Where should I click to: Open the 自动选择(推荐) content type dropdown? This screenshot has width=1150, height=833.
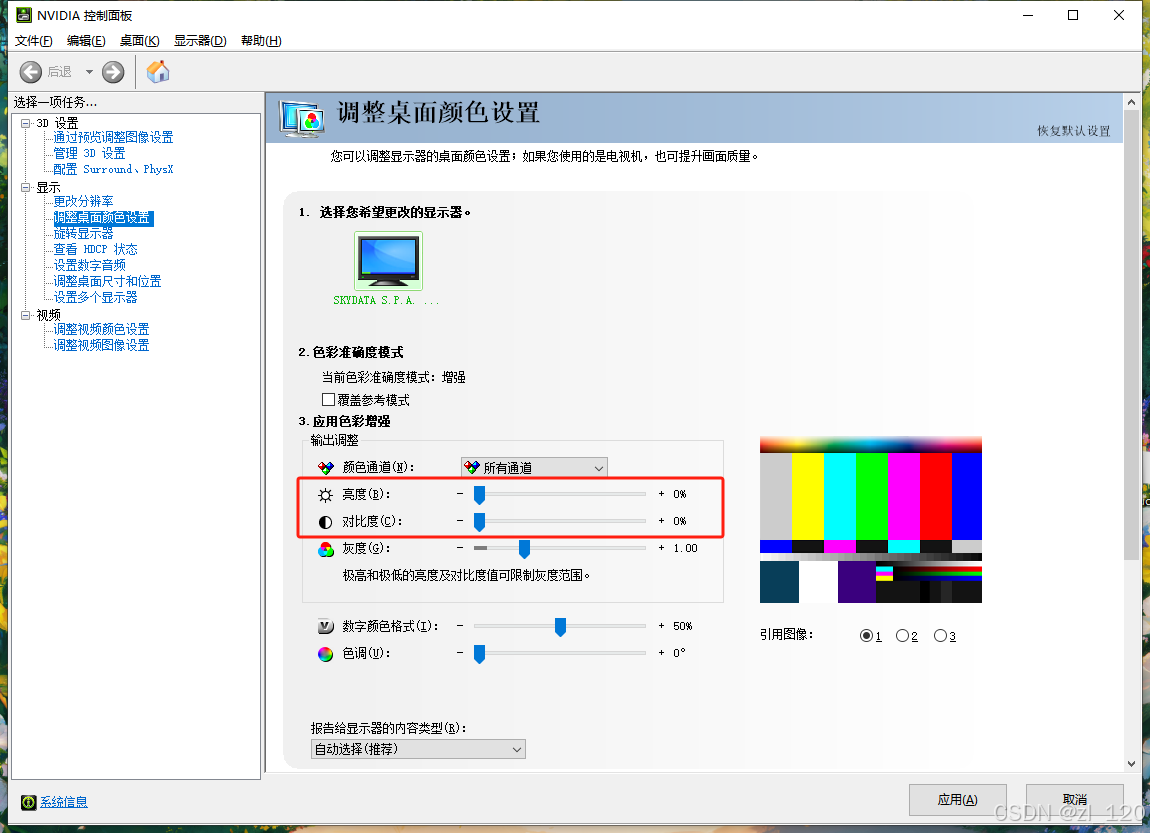coord(418,749)
